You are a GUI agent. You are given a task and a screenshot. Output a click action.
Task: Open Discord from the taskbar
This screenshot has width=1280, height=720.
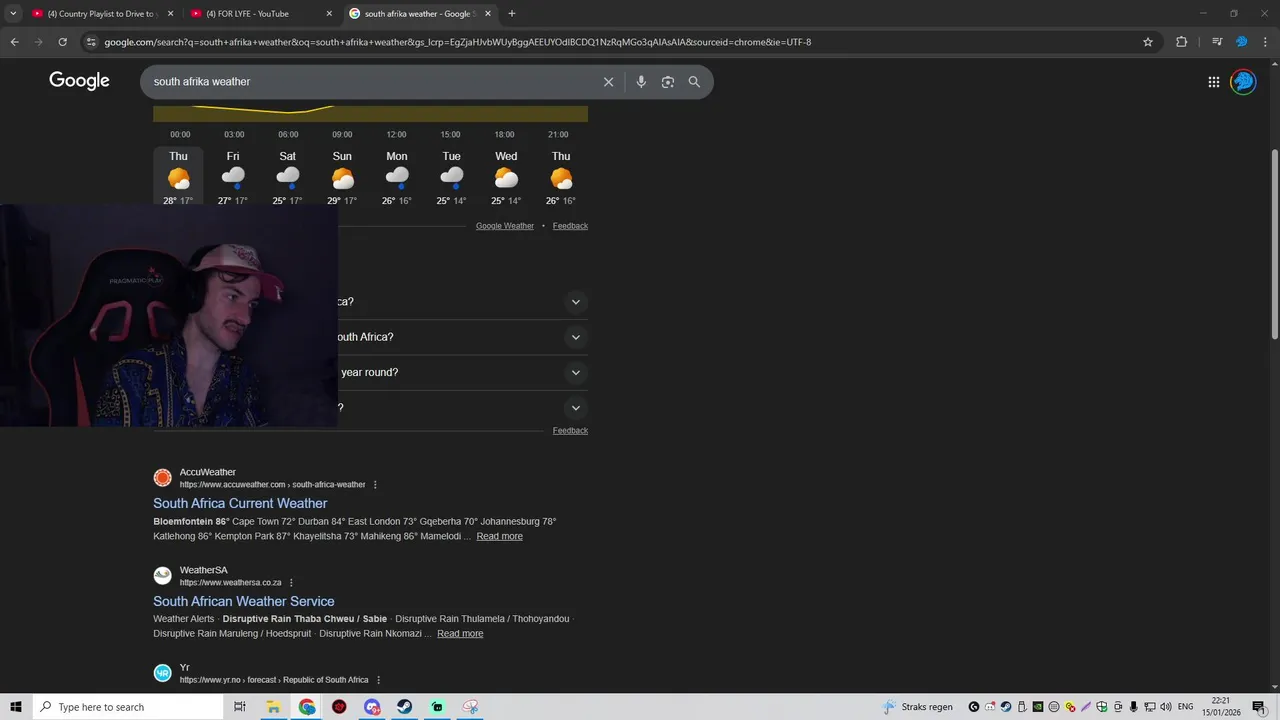point(372,707)
